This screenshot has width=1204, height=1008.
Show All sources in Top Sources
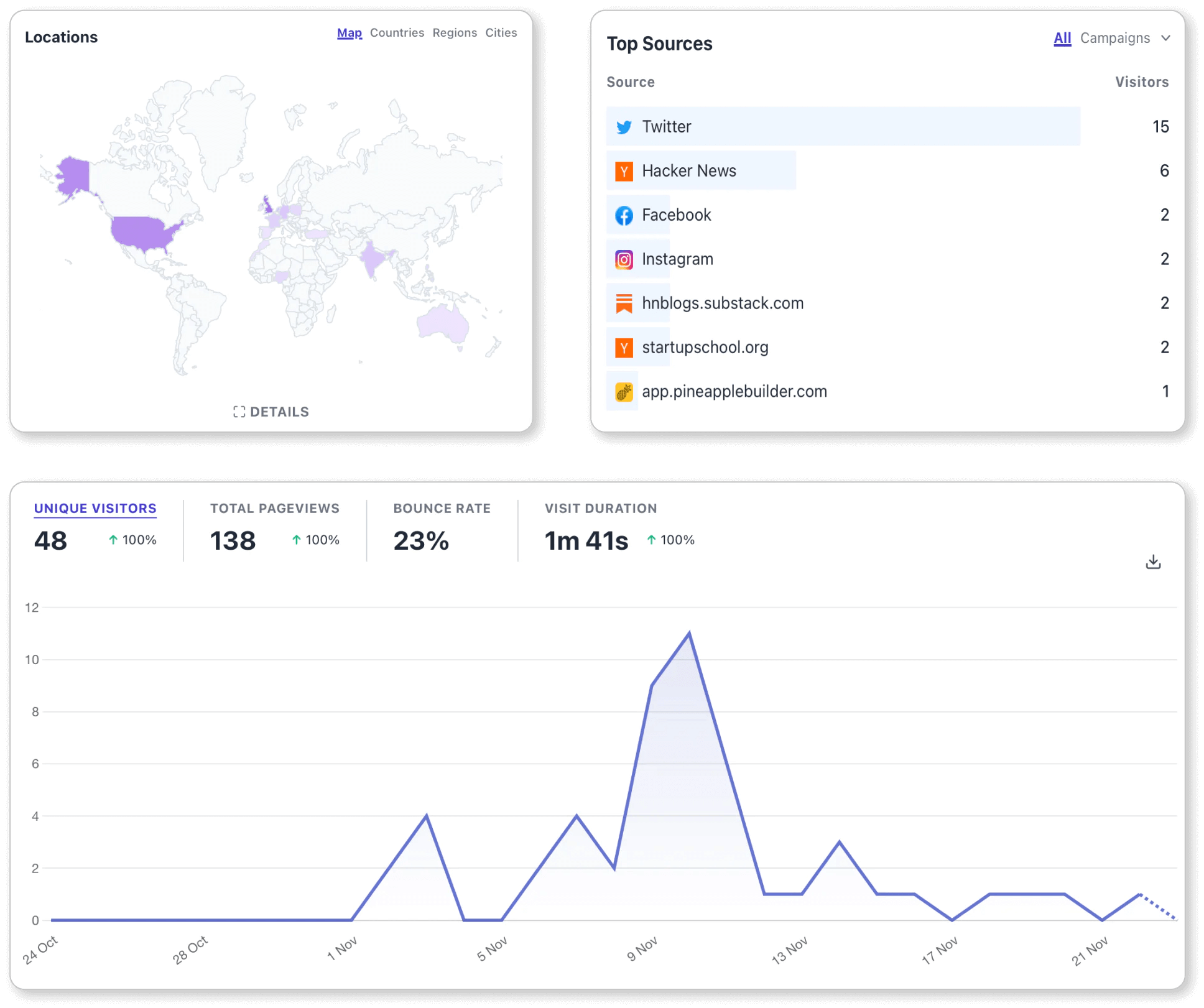1062,38
